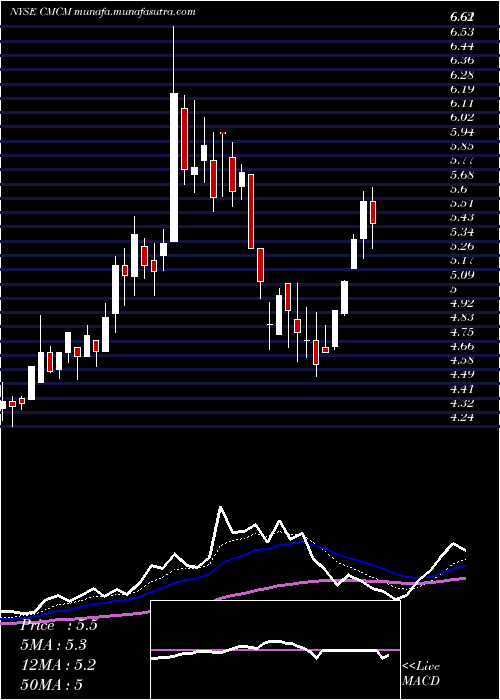Select the 4.32 price axis label
Image resolution: width=500 pixels, height=700 pixels.
pos(462,403)
